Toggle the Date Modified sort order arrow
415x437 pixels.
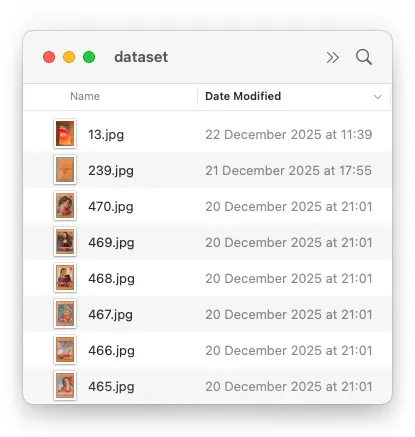pyautogui.click(x=377, y=97)
